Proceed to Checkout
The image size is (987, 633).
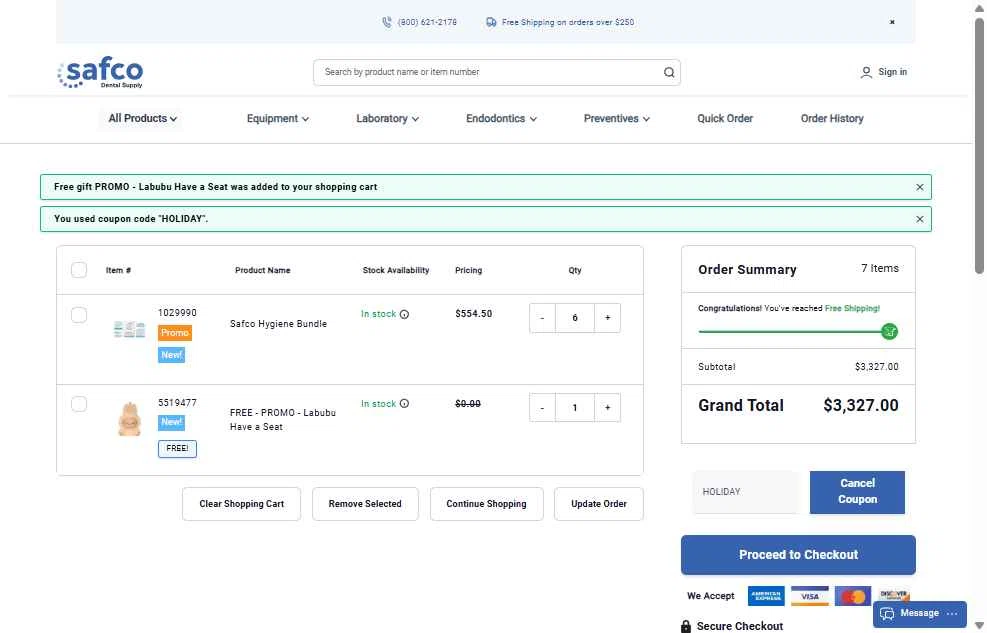pyautogui.click(x=798, y=555)
